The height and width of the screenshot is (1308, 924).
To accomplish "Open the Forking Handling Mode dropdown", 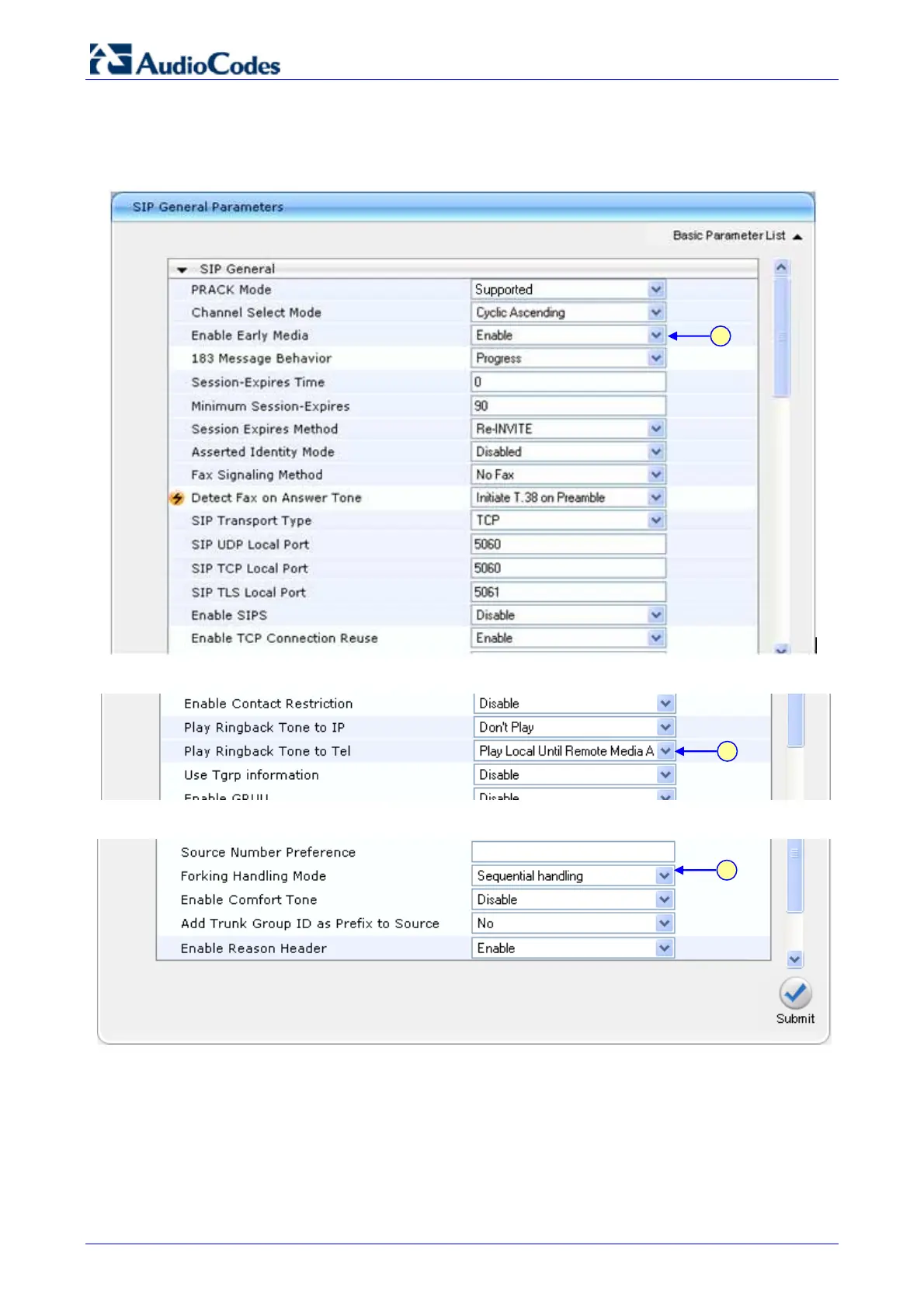I will click(x=664, y=876).
